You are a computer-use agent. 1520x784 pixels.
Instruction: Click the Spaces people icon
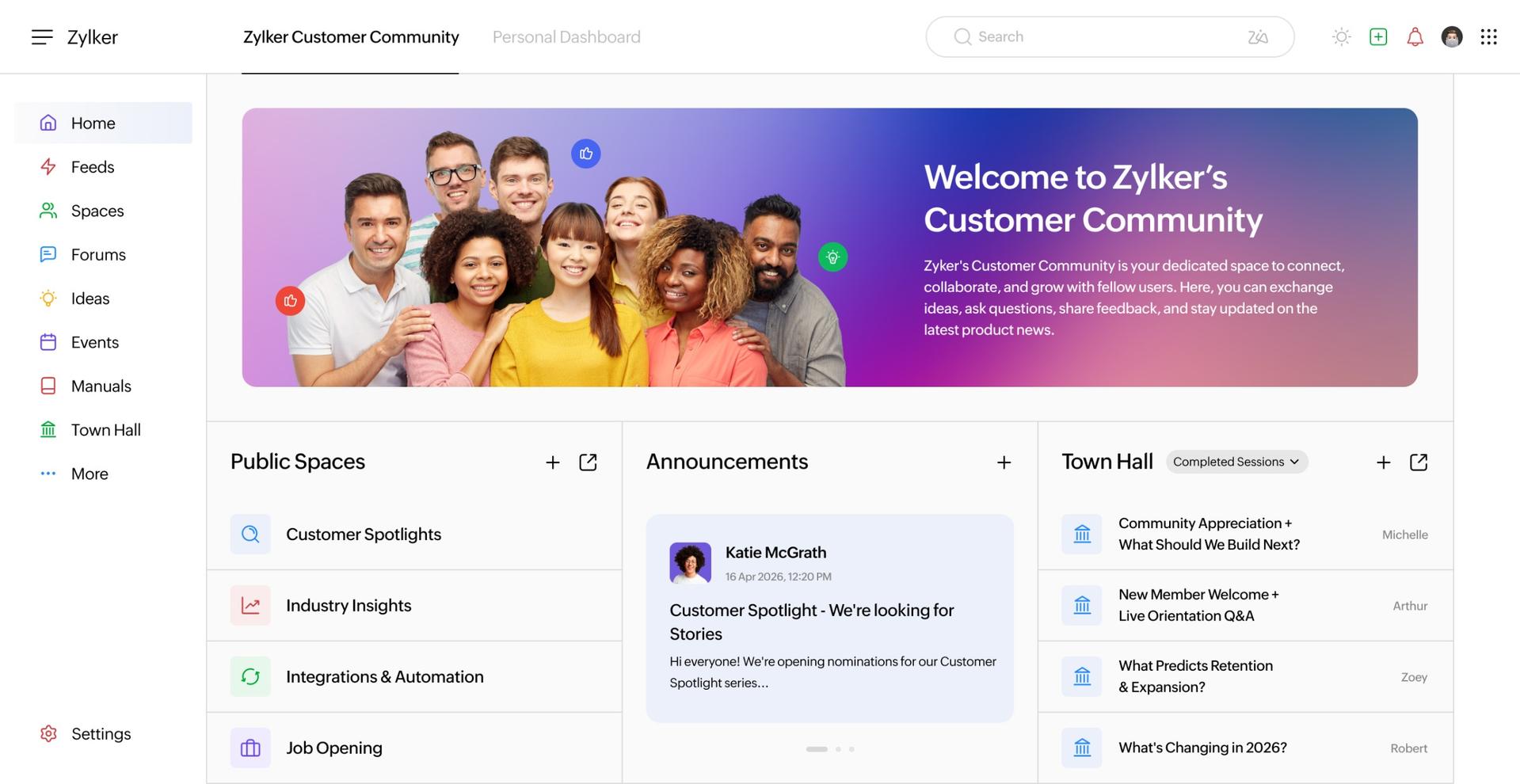click(x=48, y=211)
